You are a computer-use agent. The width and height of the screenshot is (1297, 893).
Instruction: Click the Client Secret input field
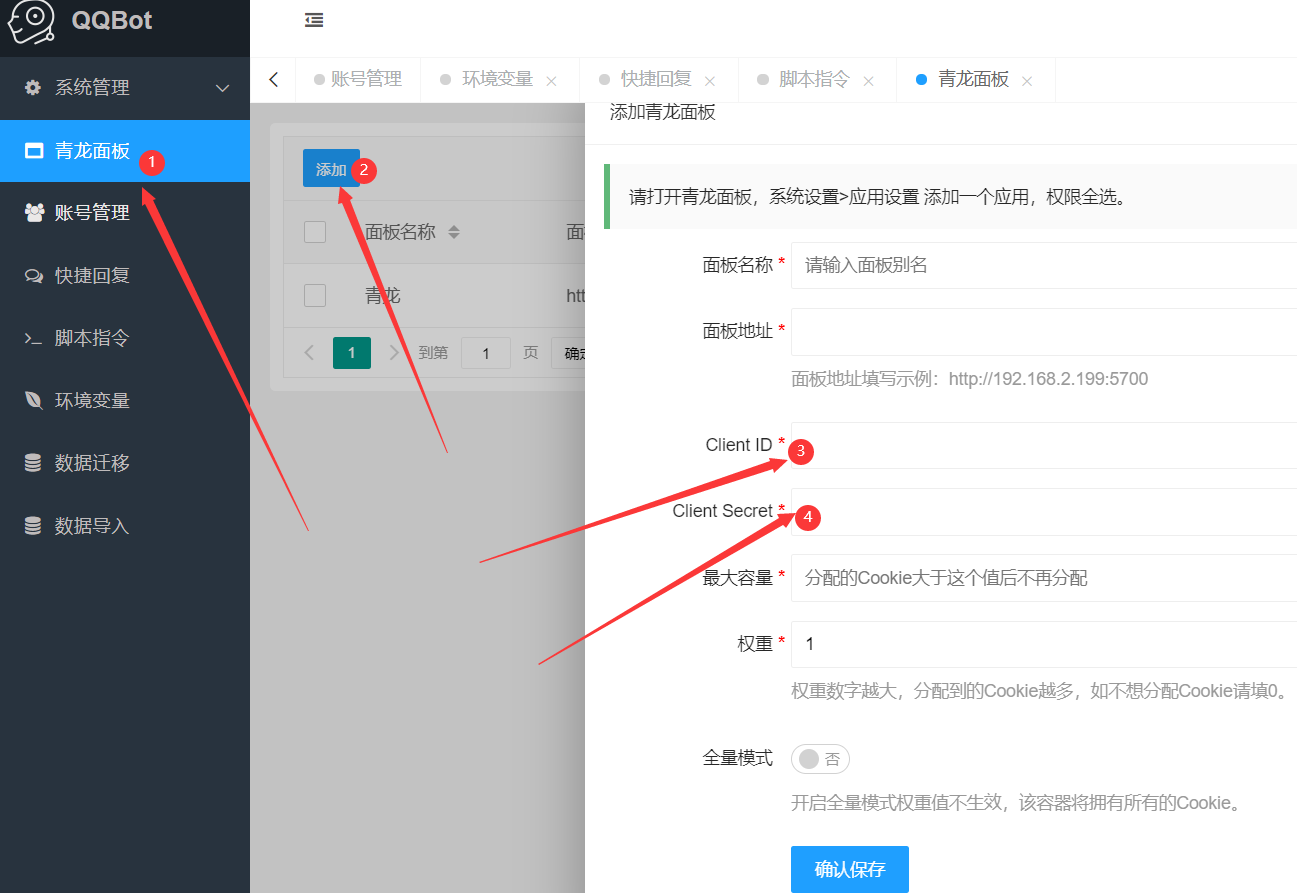click(x=1044, y=511)
